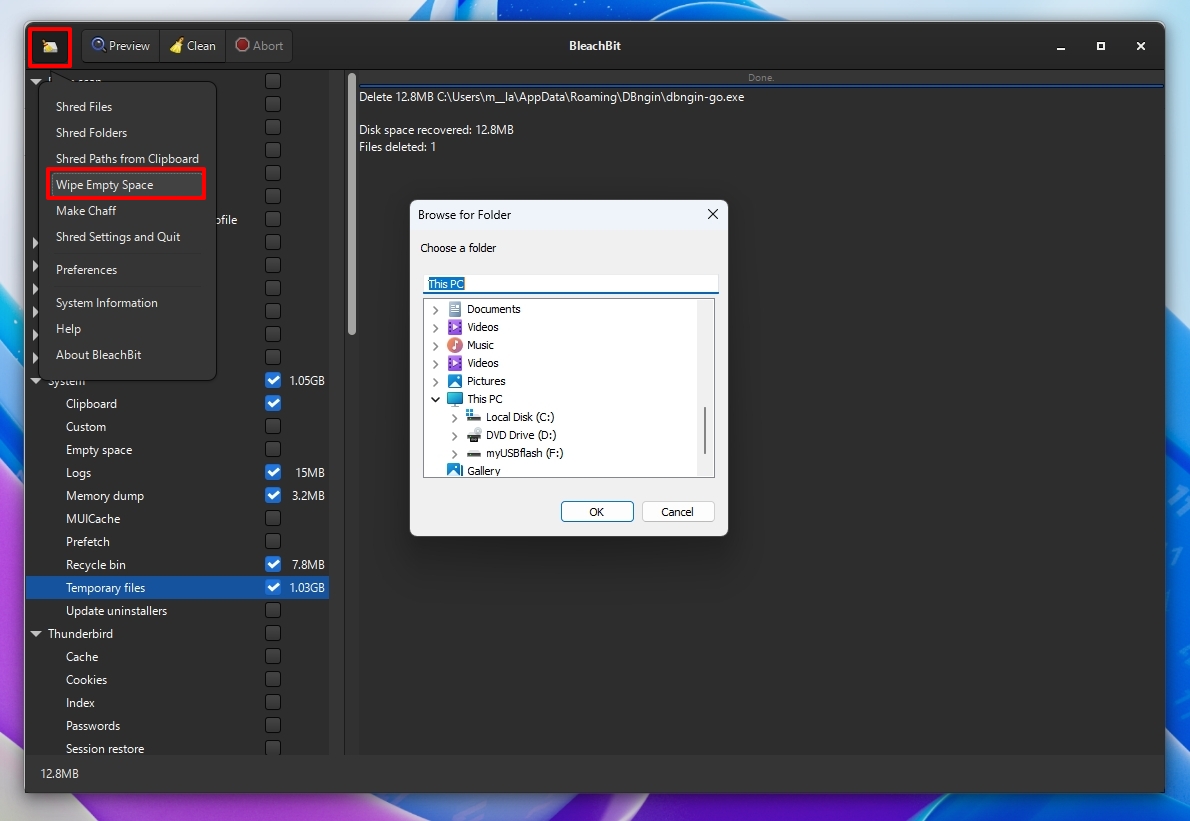Screen dimensions: 1190x821
Task: Uncheck the Logs checkbox
Action: coord(273,472)
